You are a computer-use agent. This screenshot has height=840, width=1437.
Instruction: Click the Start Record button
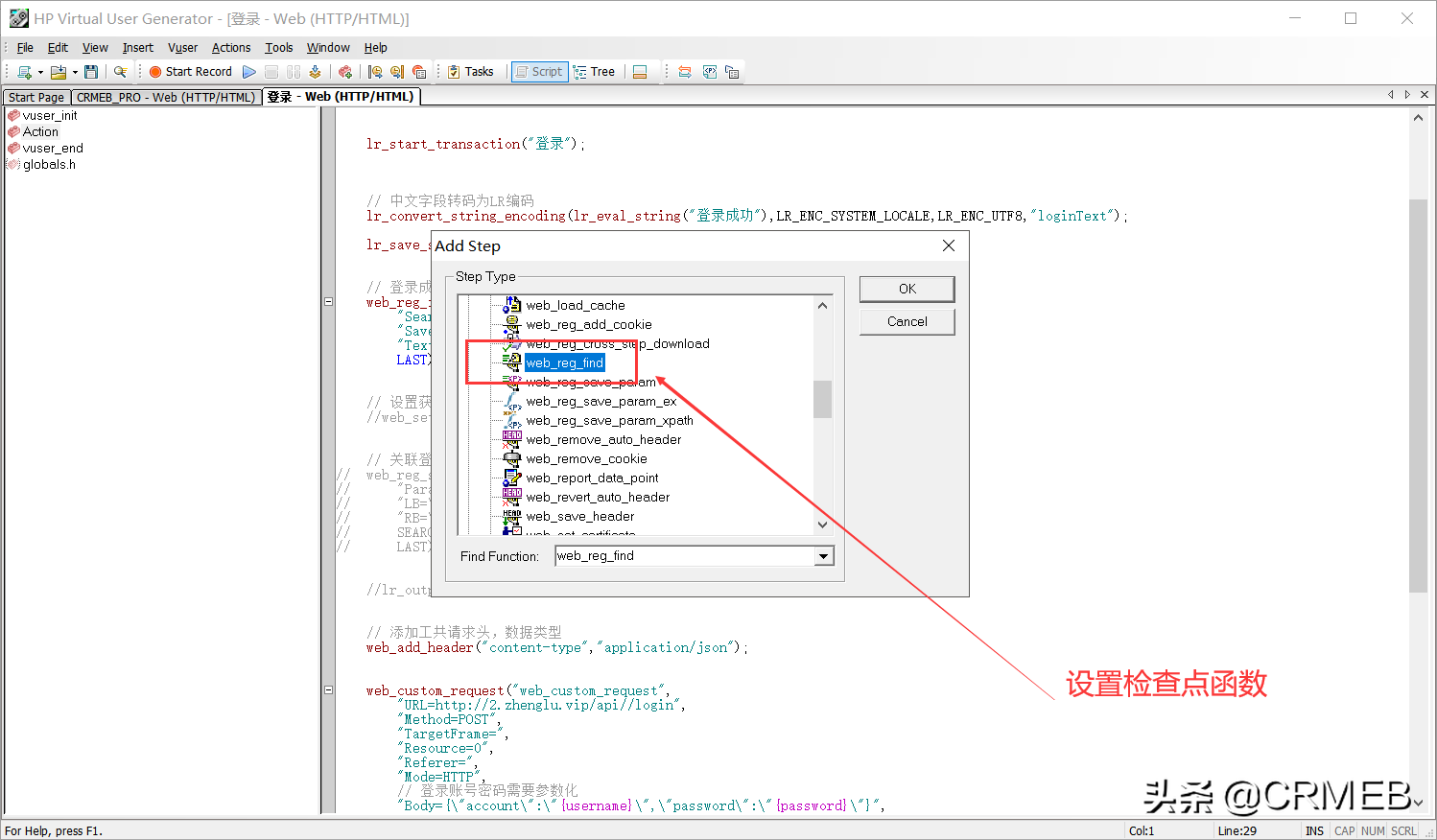[190, 72]
